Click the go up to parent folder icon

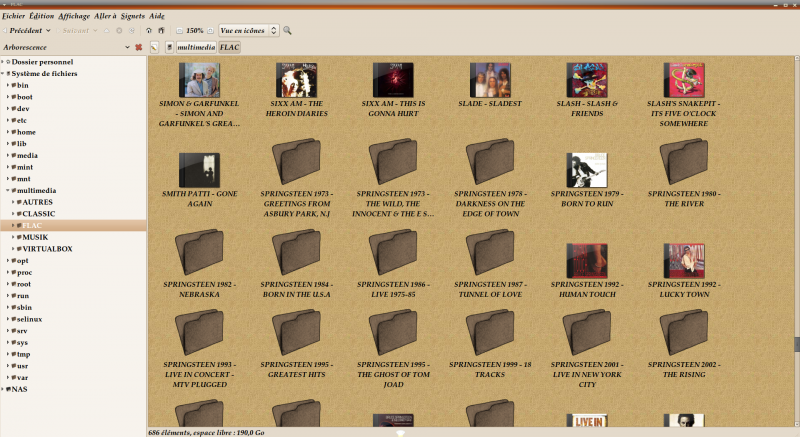[107, 31]
